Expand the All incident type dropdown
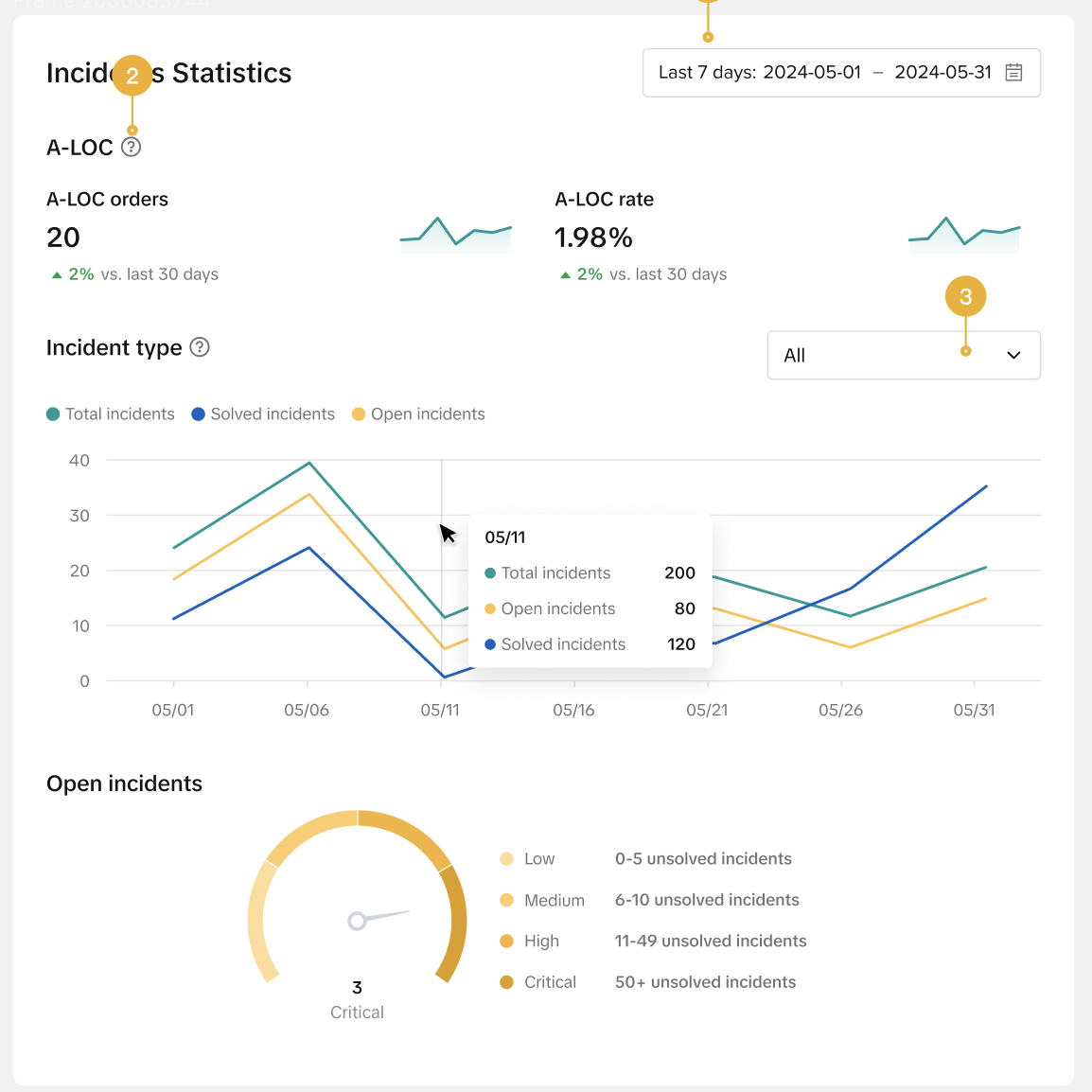 904,355
